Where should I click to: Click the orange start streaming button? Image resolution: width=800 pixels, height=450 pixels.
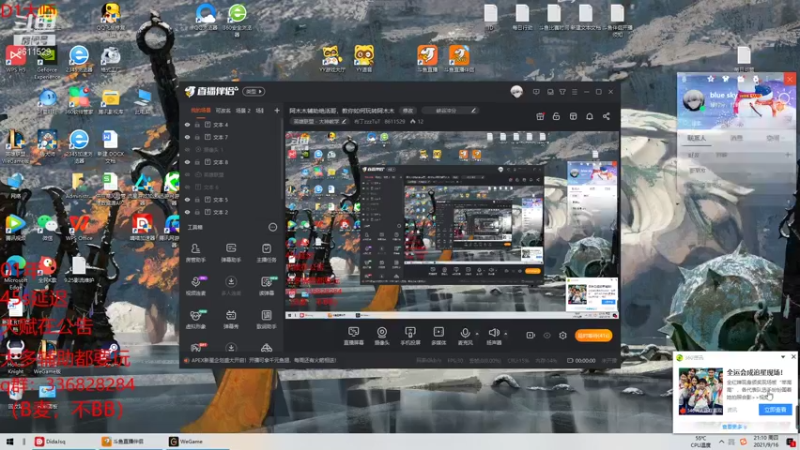pyautogui.click(x=593, y=335)
